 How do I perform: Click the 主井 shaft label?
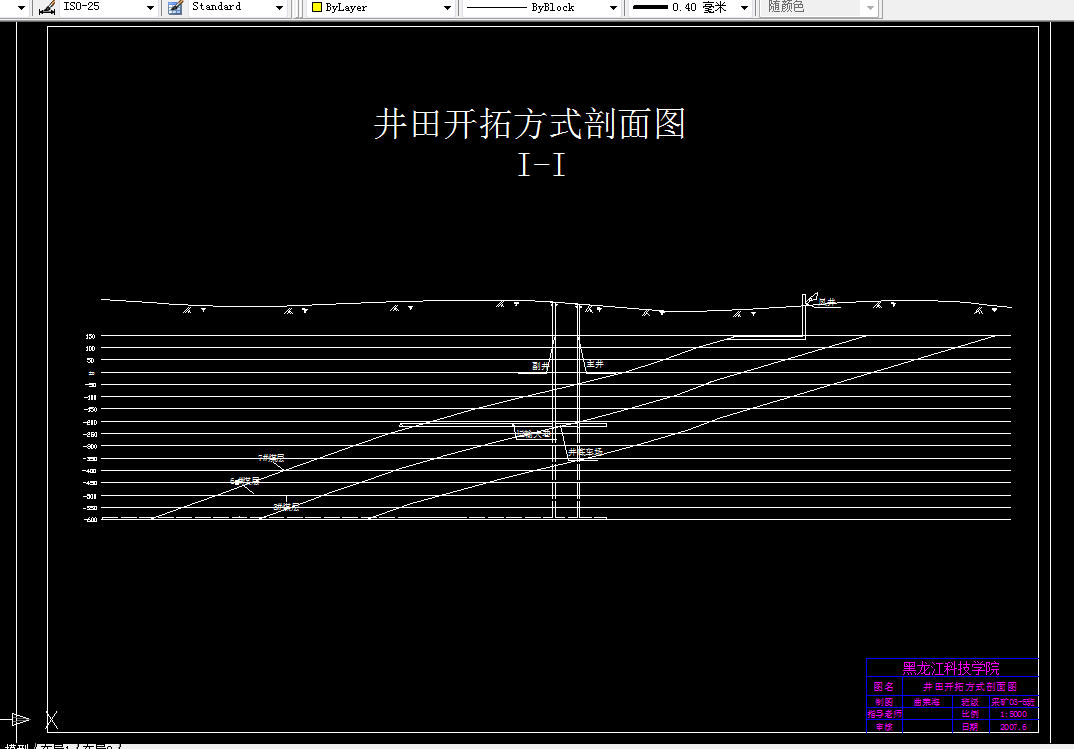pyautogui.click(x=595, y=364)
